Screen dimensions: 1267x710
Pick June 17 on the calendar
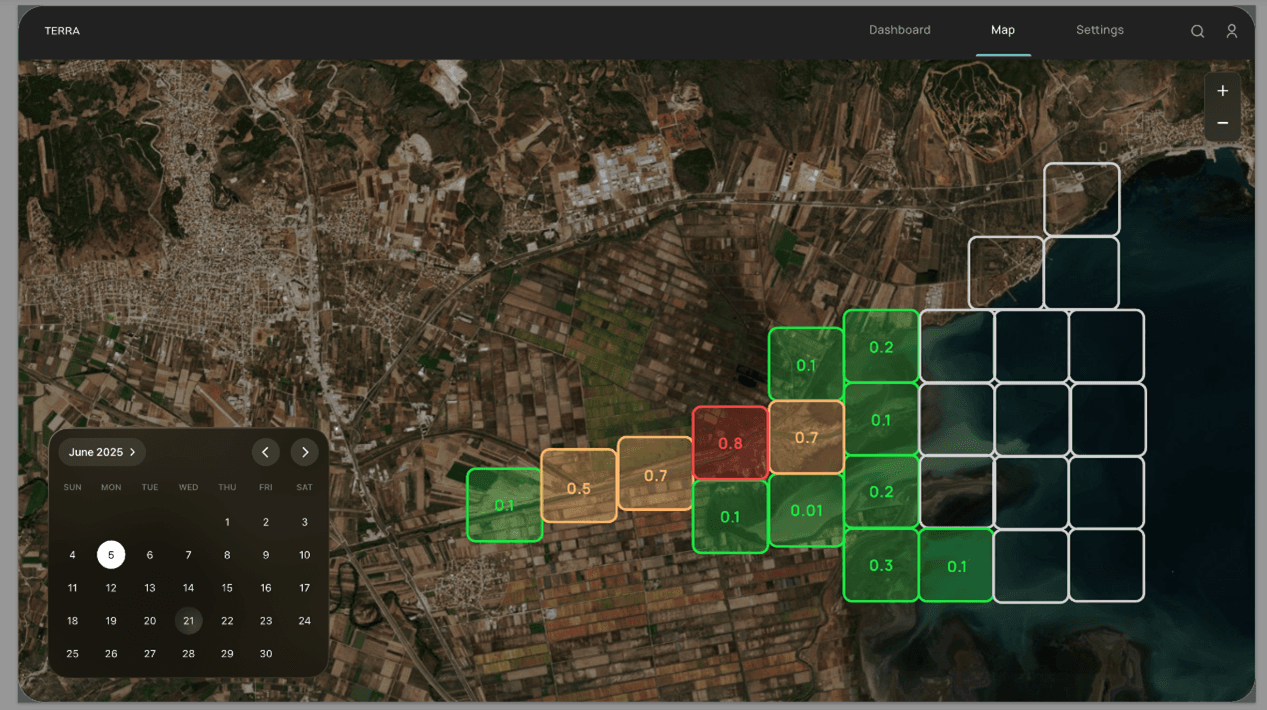[x=305, y=588]
